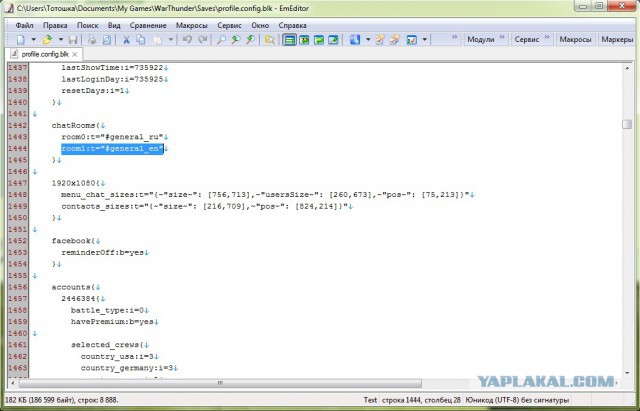The image size is (640, 411).
Task: Click the vertical scrollbar thumb
Action: (x=627, y=124)
